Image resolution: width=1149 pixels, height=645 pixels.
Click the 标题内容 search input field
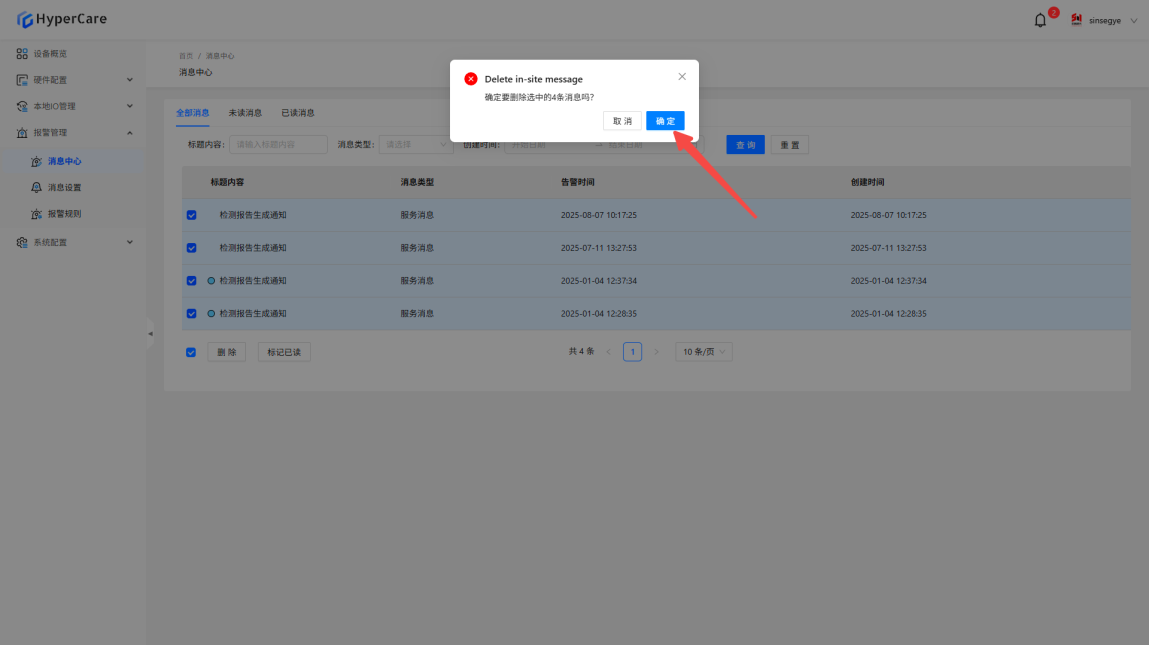278,145
